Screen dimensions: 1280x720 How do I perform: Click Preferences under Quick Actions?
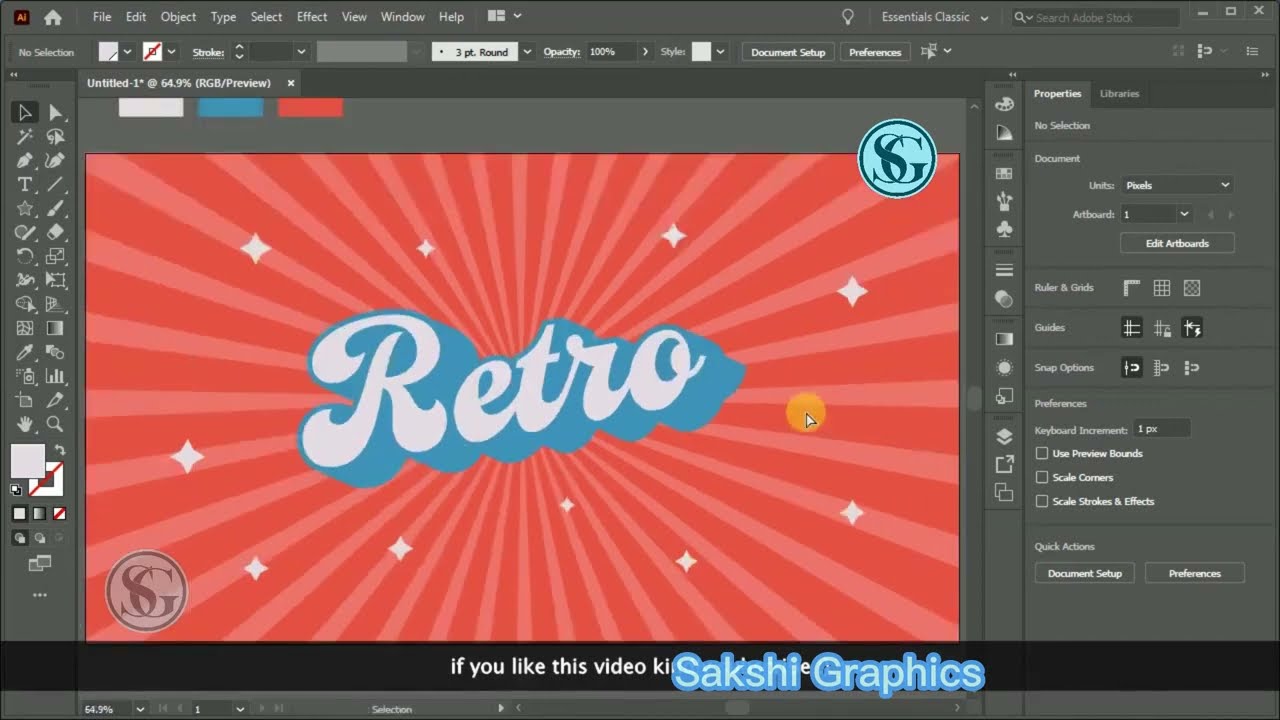click(x=1194, y=573)
